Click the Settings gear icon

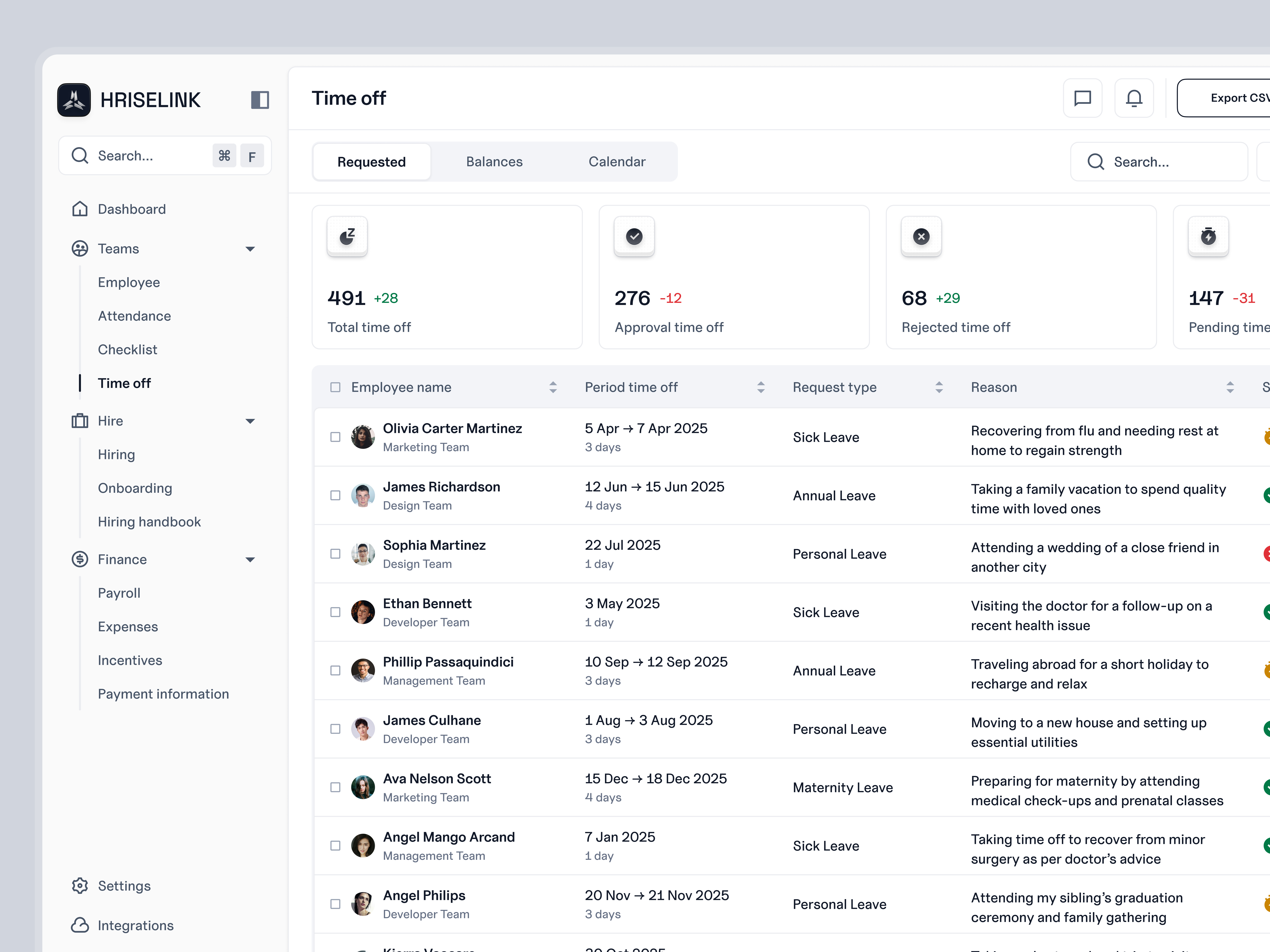pos(80,885)
